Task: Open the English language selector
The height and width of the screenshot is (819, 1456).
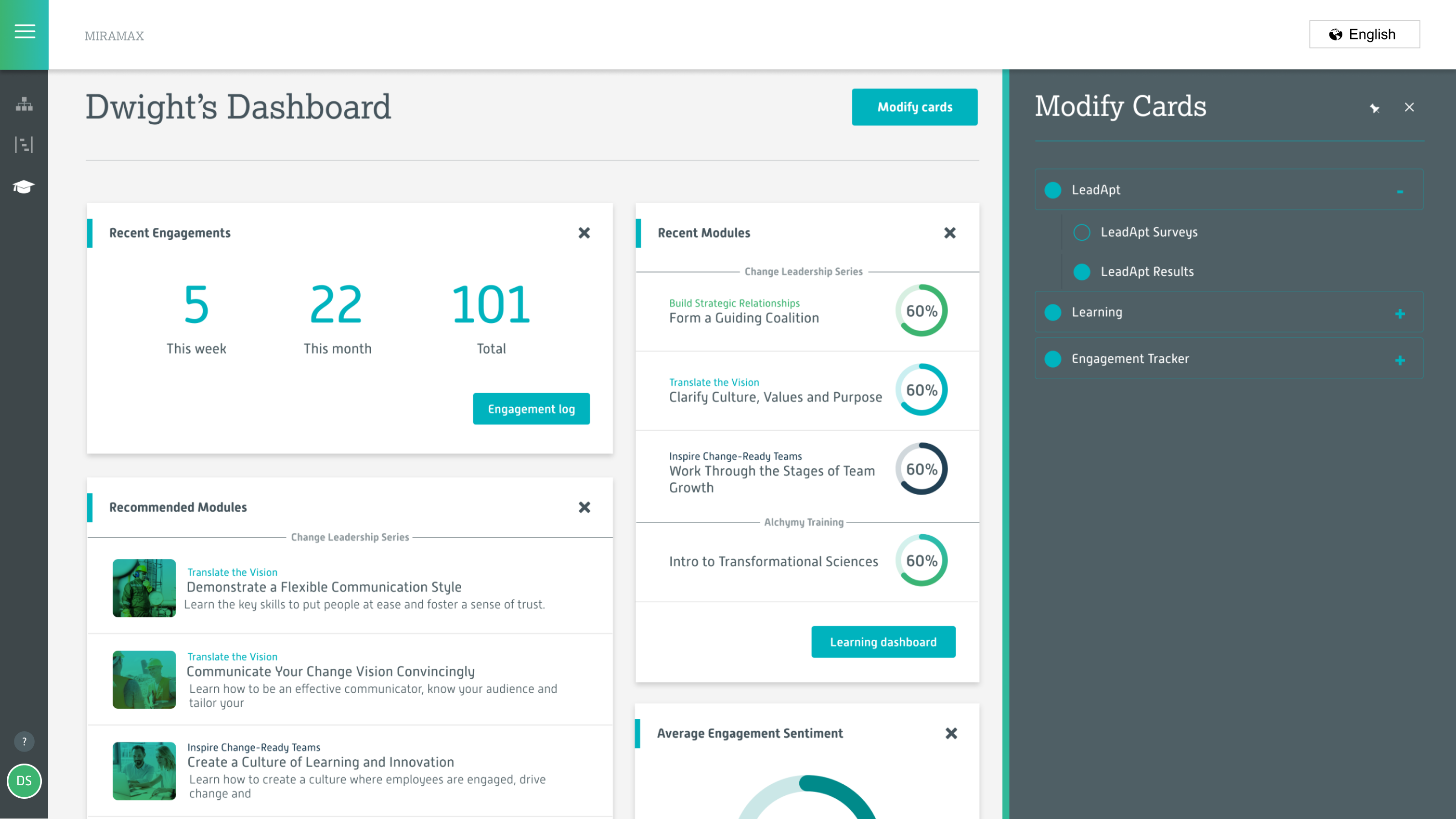Action: coord(1364,35)
